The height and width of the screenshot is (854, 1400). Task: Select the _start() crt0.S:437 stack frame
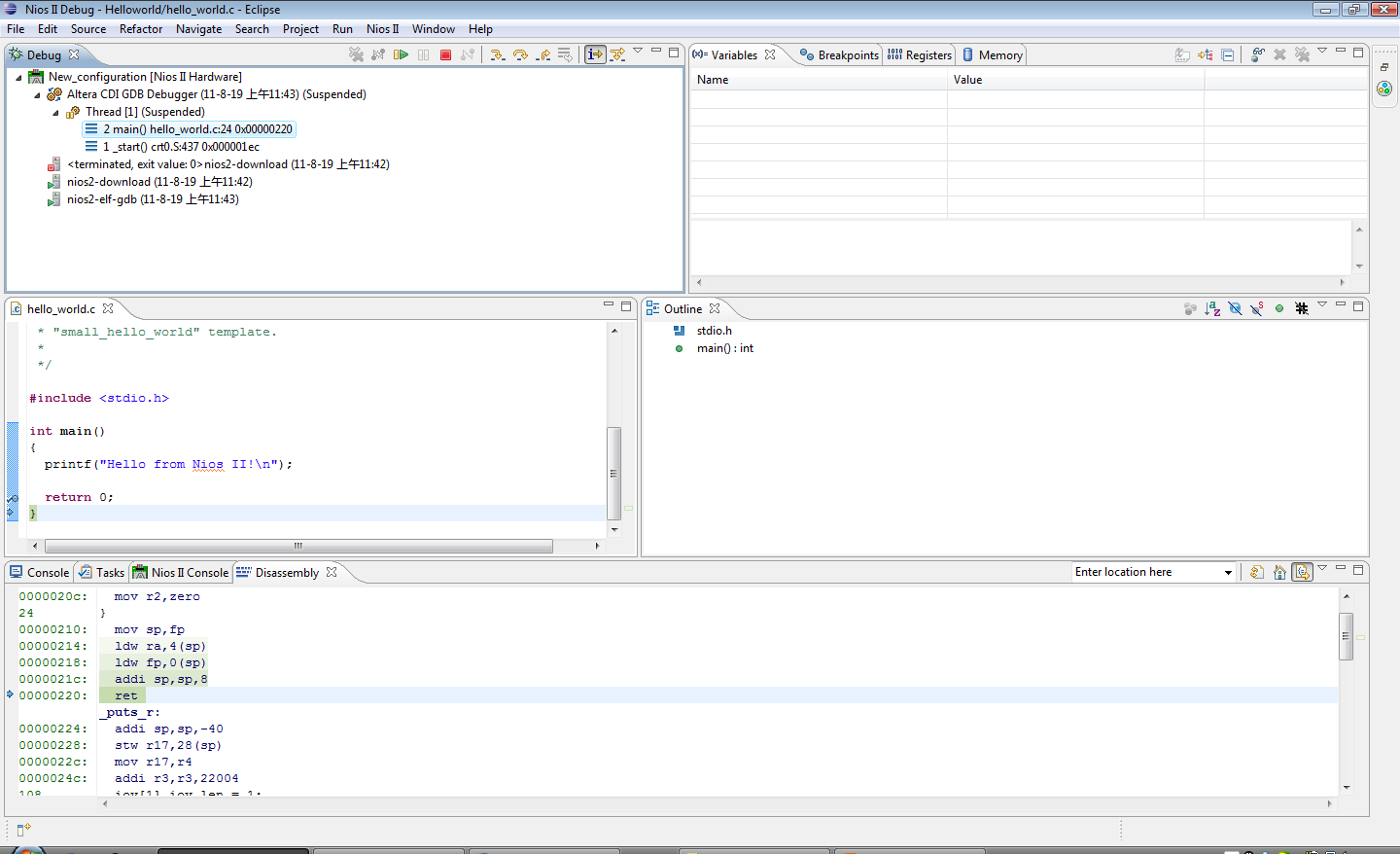(x=181, y=147)
